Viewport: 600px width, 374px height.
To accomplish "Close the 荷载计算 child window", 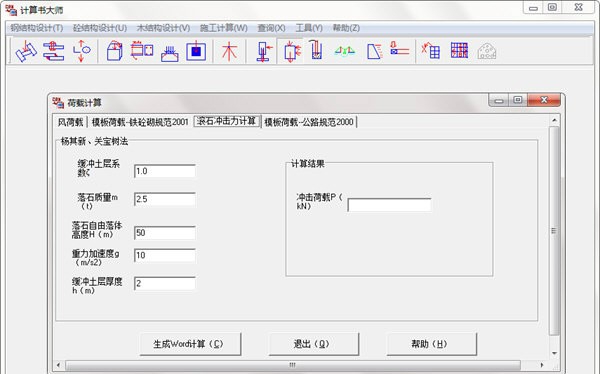I will [x=544, y=100].
